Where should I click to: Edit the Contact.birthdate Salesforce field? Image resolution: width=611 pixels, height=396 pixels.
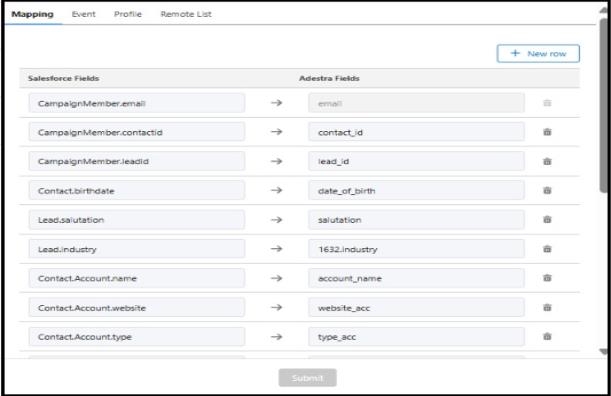pyautogui.click(x=137, y=191)
